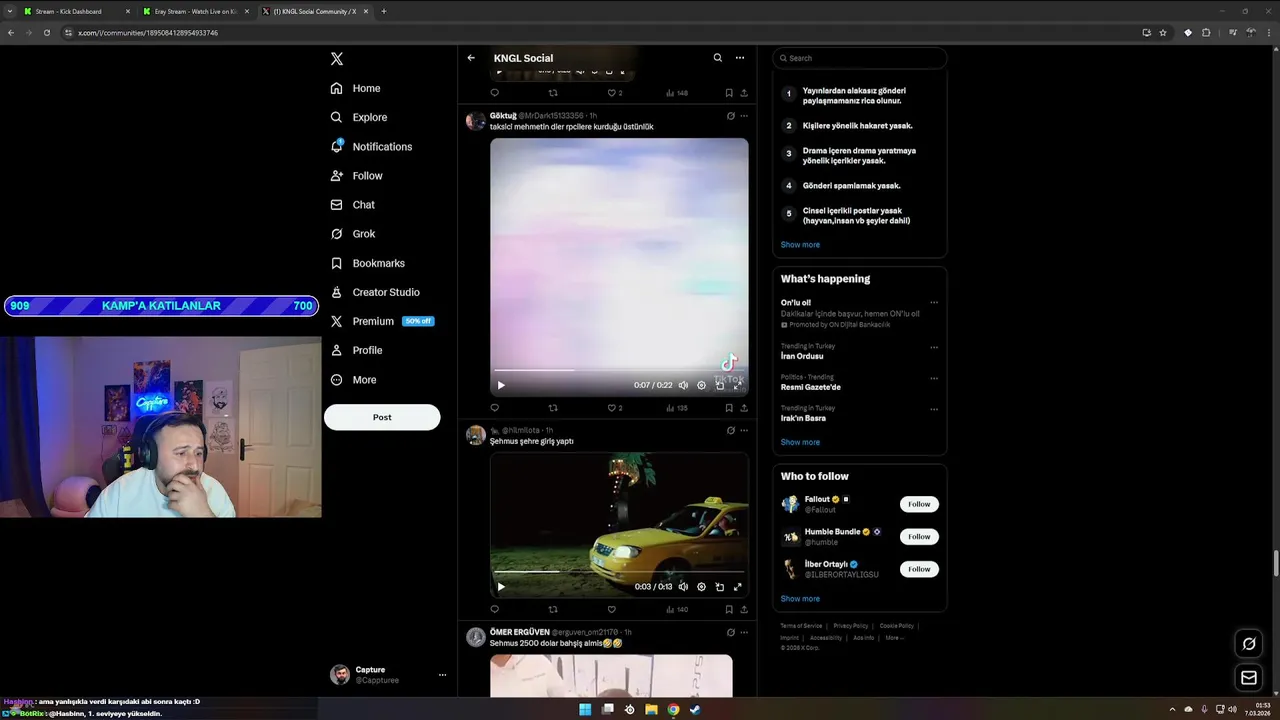Mute sound on Göktuğ's video
1280x720 pixels.
[683, 385]
